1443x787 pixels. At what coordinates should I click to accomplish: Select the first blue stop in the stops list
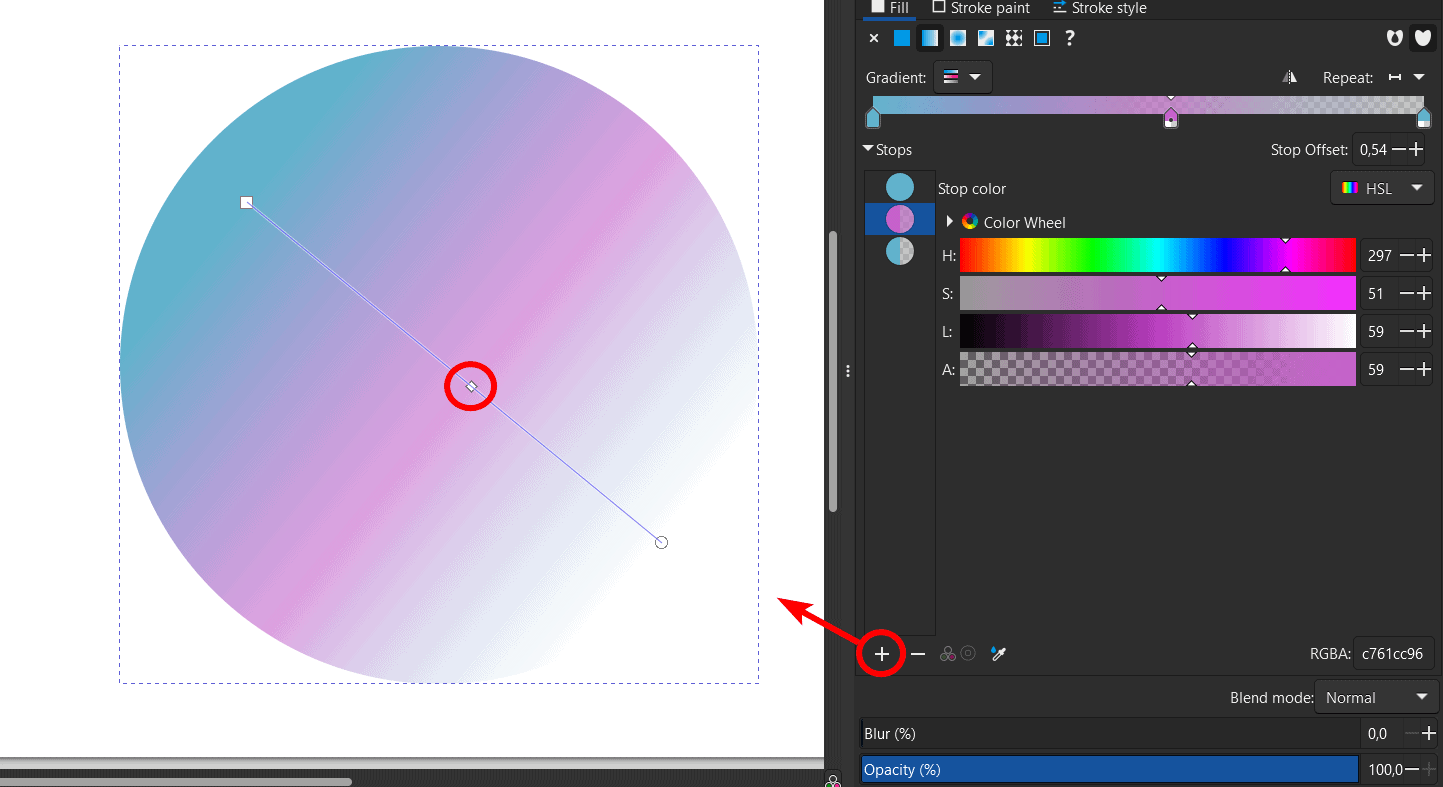[900, 187]
